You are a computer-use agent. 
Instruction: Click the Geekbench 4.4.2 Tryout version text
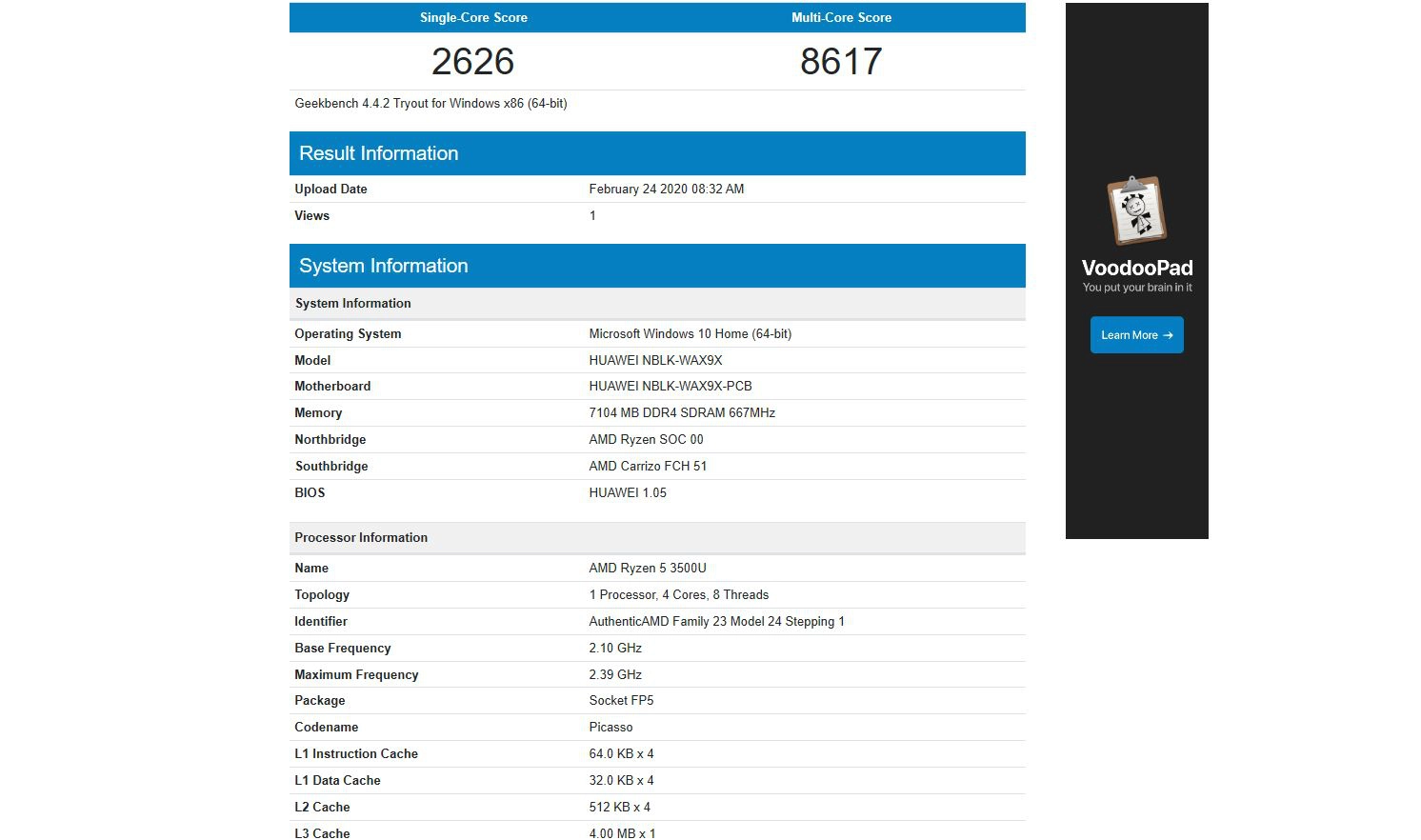(x=430, y=103)
